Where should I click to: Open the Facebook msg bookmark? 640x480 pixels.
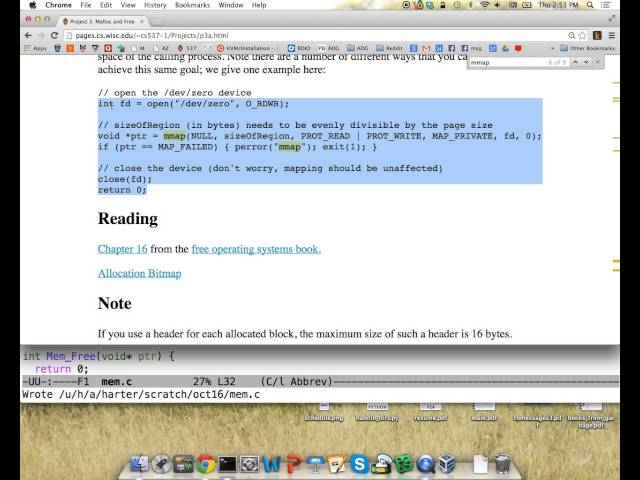click(471, 48)
